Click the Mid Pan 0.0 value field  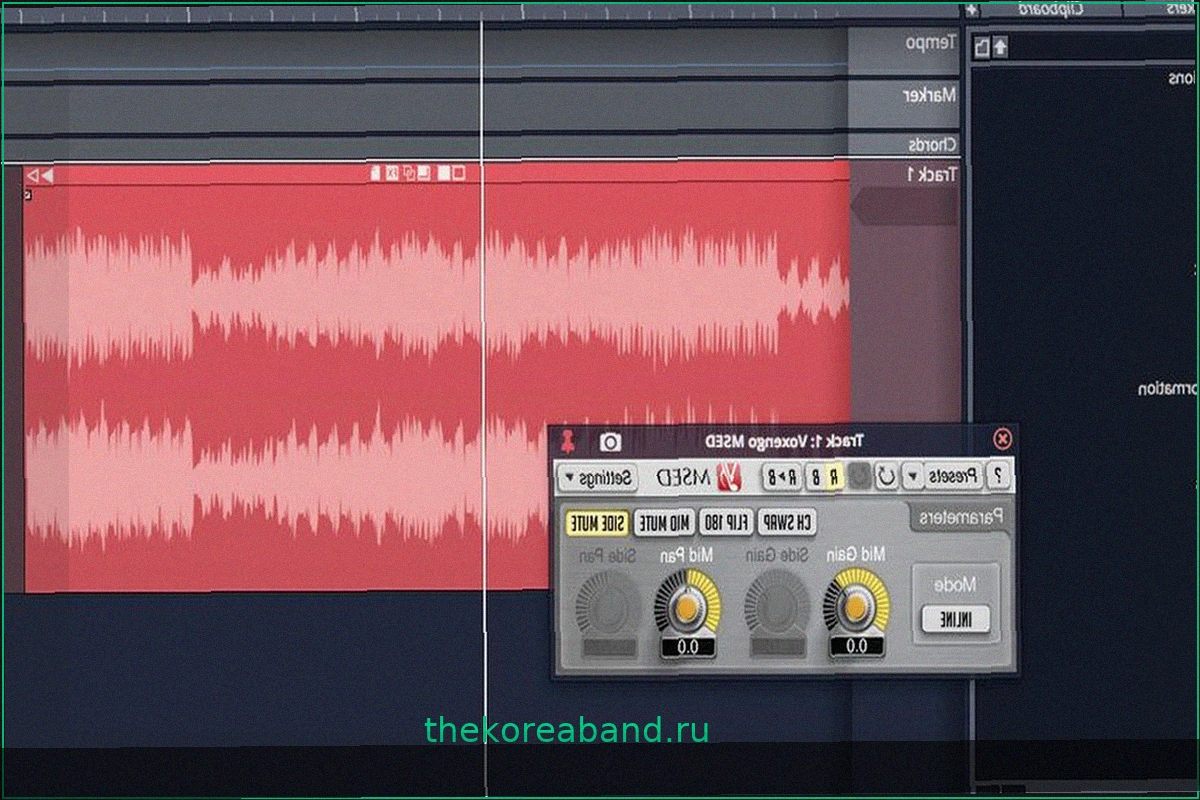pyautogui.click(x=687, y=647)
